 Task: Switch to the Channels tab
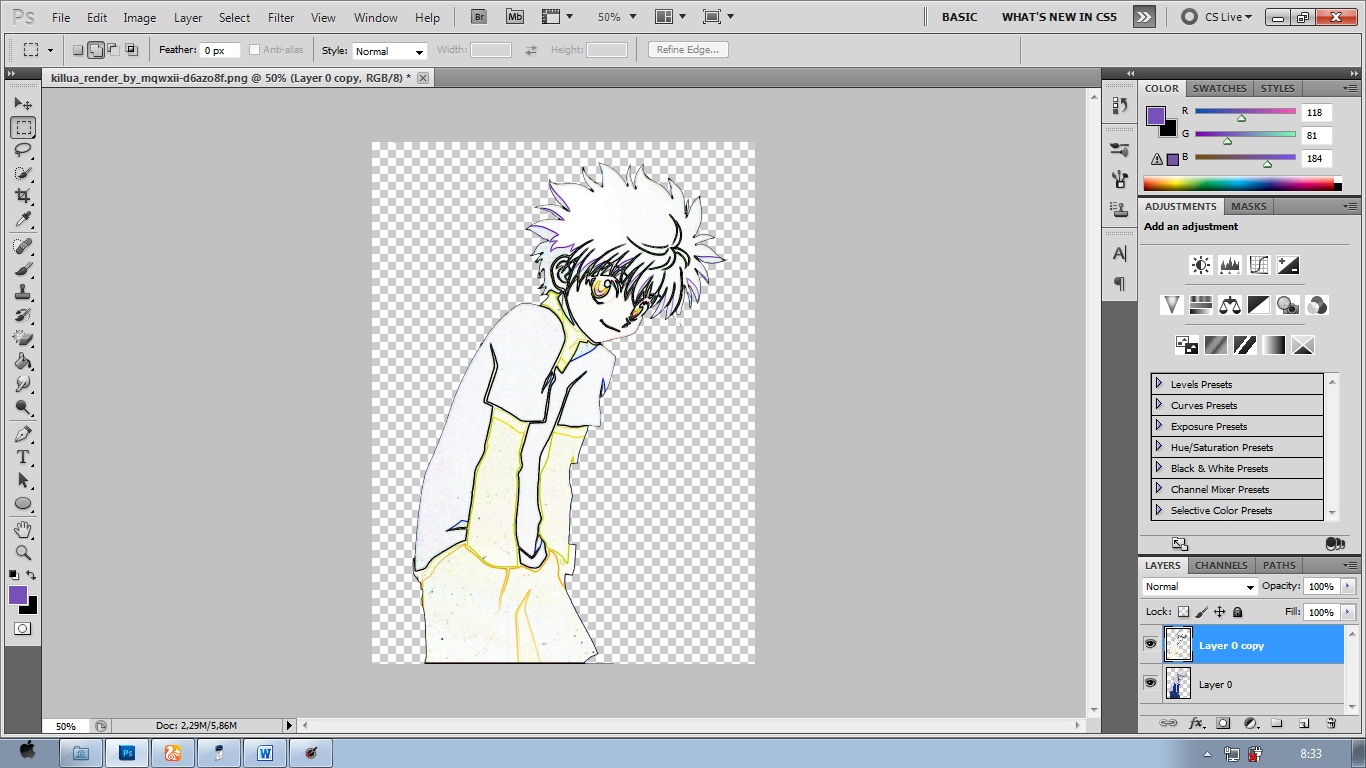coord(1221,565)
